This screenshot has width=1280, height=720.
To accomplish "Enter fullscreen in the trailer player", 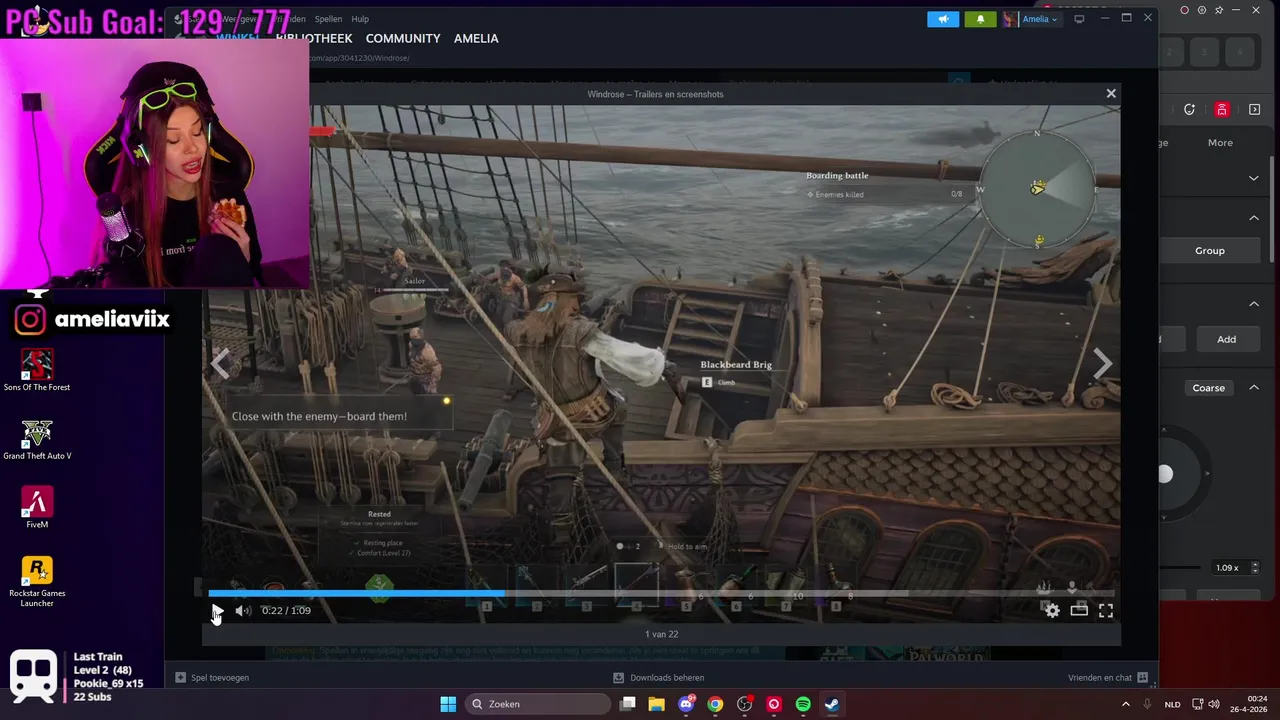I will click(1106, 610).
